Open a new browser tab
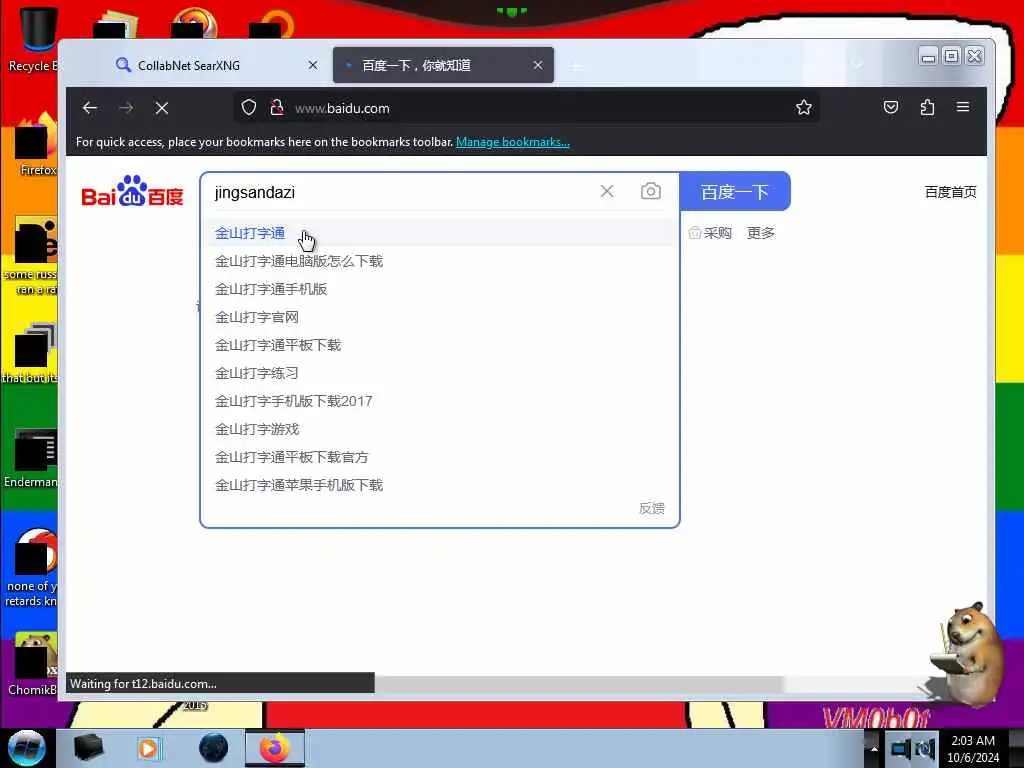The image size is (1024, 768). 576,66
